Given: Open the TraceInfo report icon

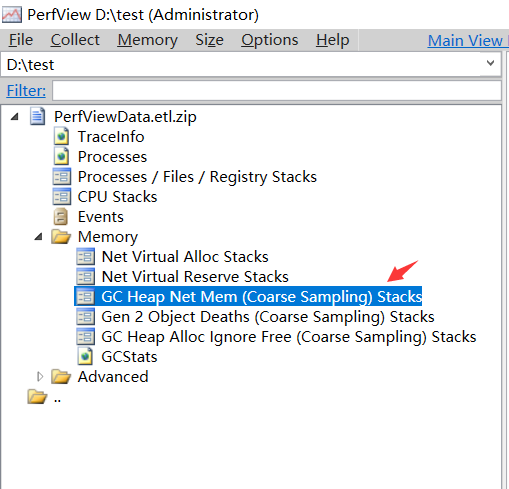Looking at the screenshot, I should [61, 136].
